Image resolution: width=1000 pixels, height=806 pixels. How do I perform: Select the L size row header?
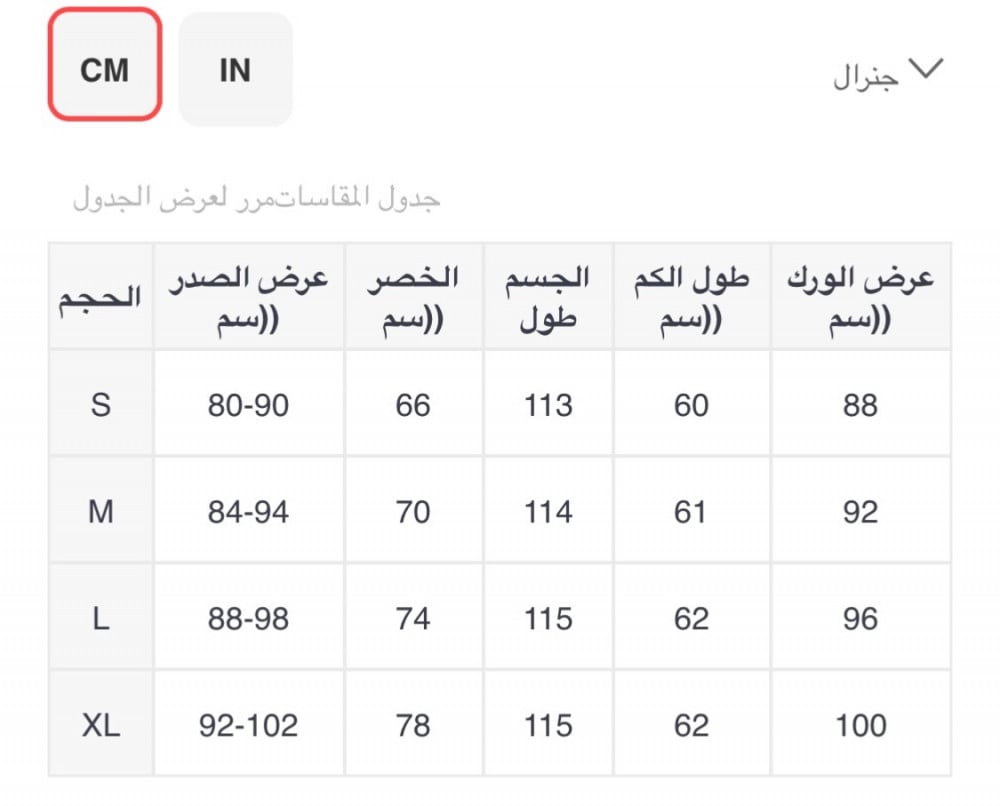[x=100, y=619]
